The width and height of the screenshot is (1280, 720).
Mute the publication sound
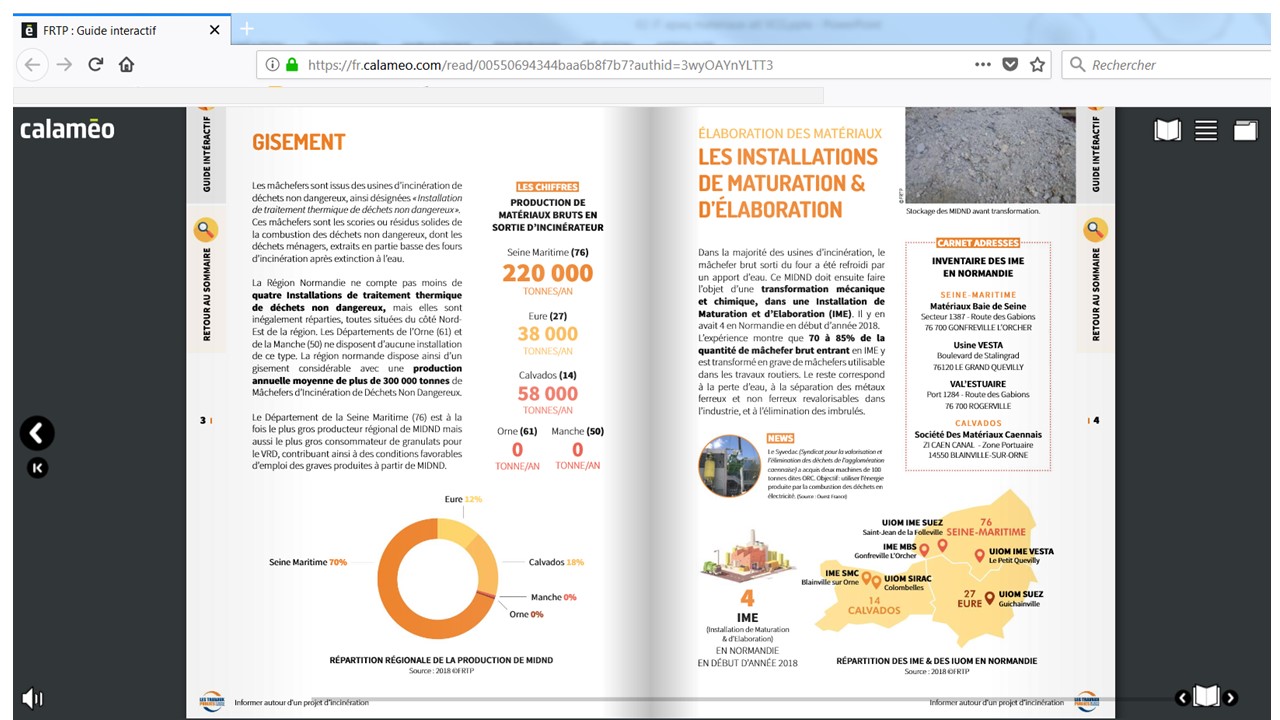pyautogui.click(x=32, y=698)
